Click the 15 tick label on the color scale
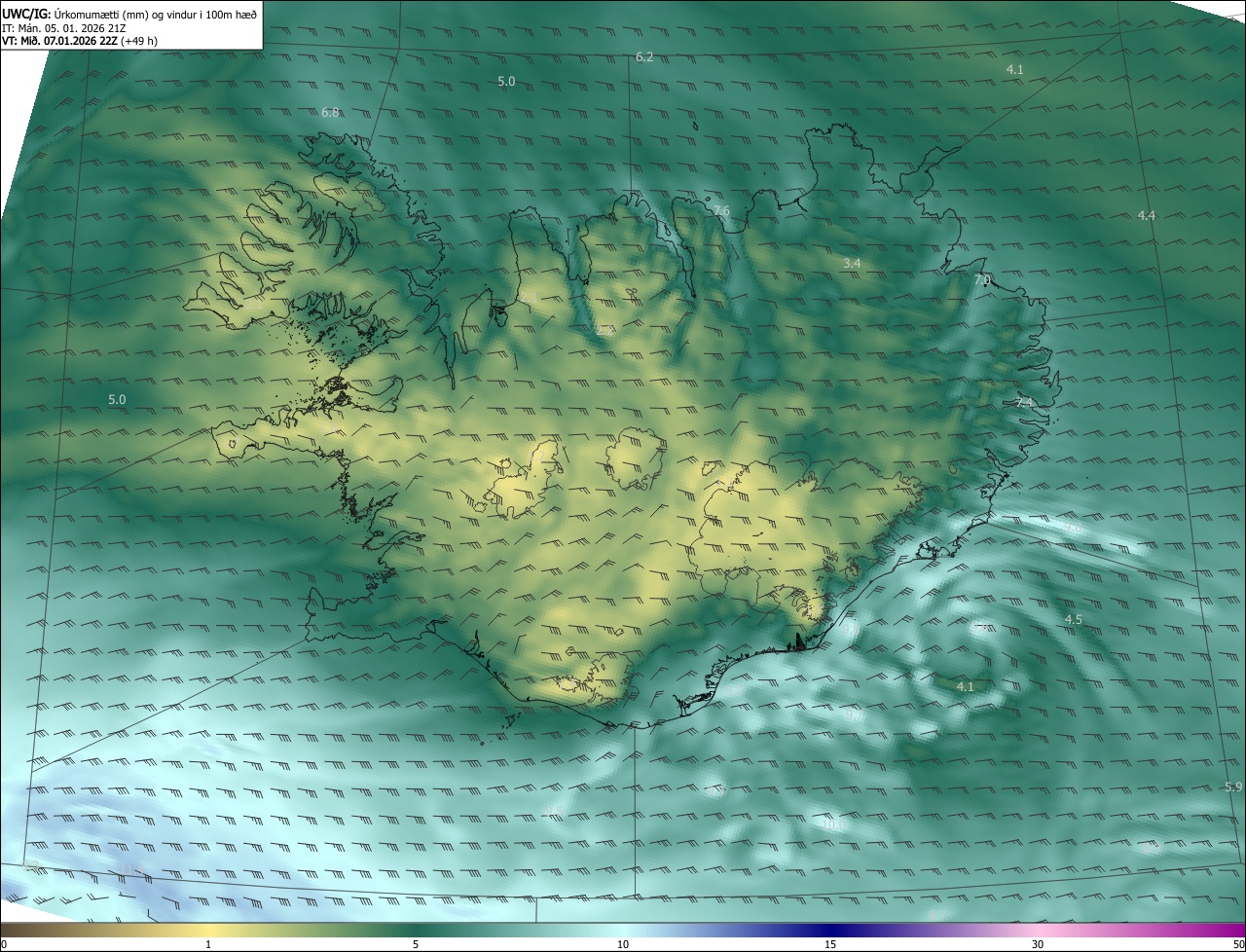The image size is (1246, 952). pos(830,944)
